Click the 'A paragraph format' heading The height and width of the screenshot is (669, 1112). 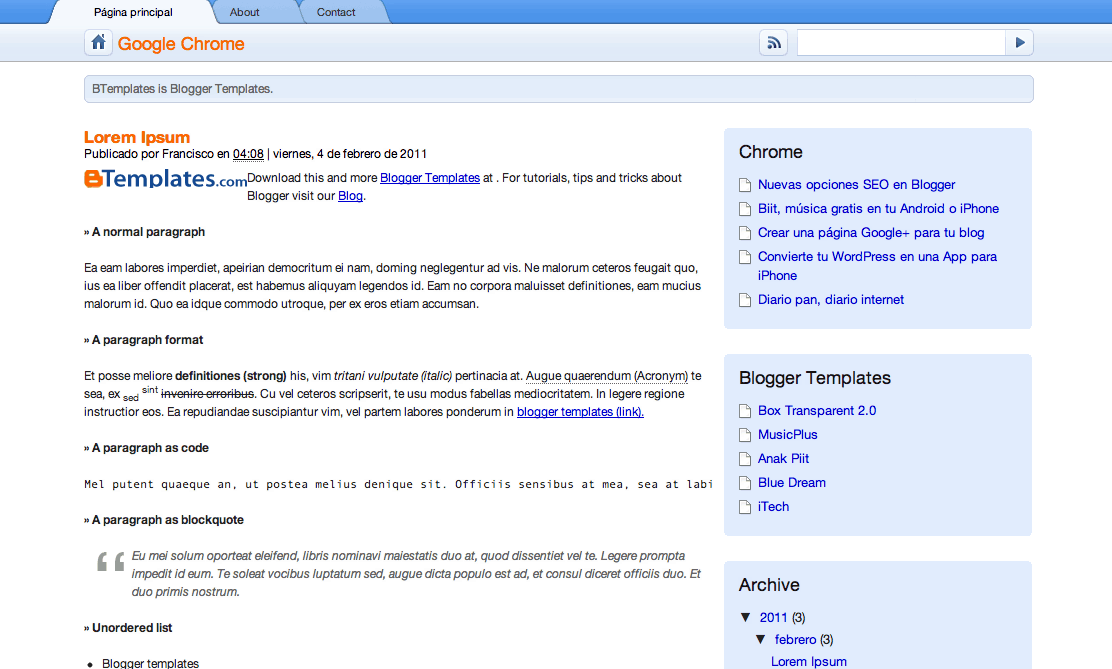coord(143,340)
